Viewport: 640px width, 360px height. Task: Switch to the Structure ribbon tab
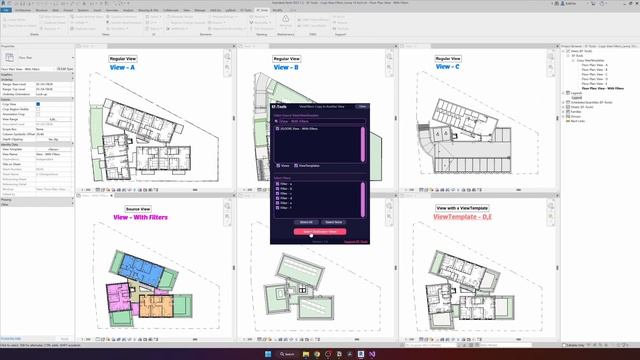point(42,10)
